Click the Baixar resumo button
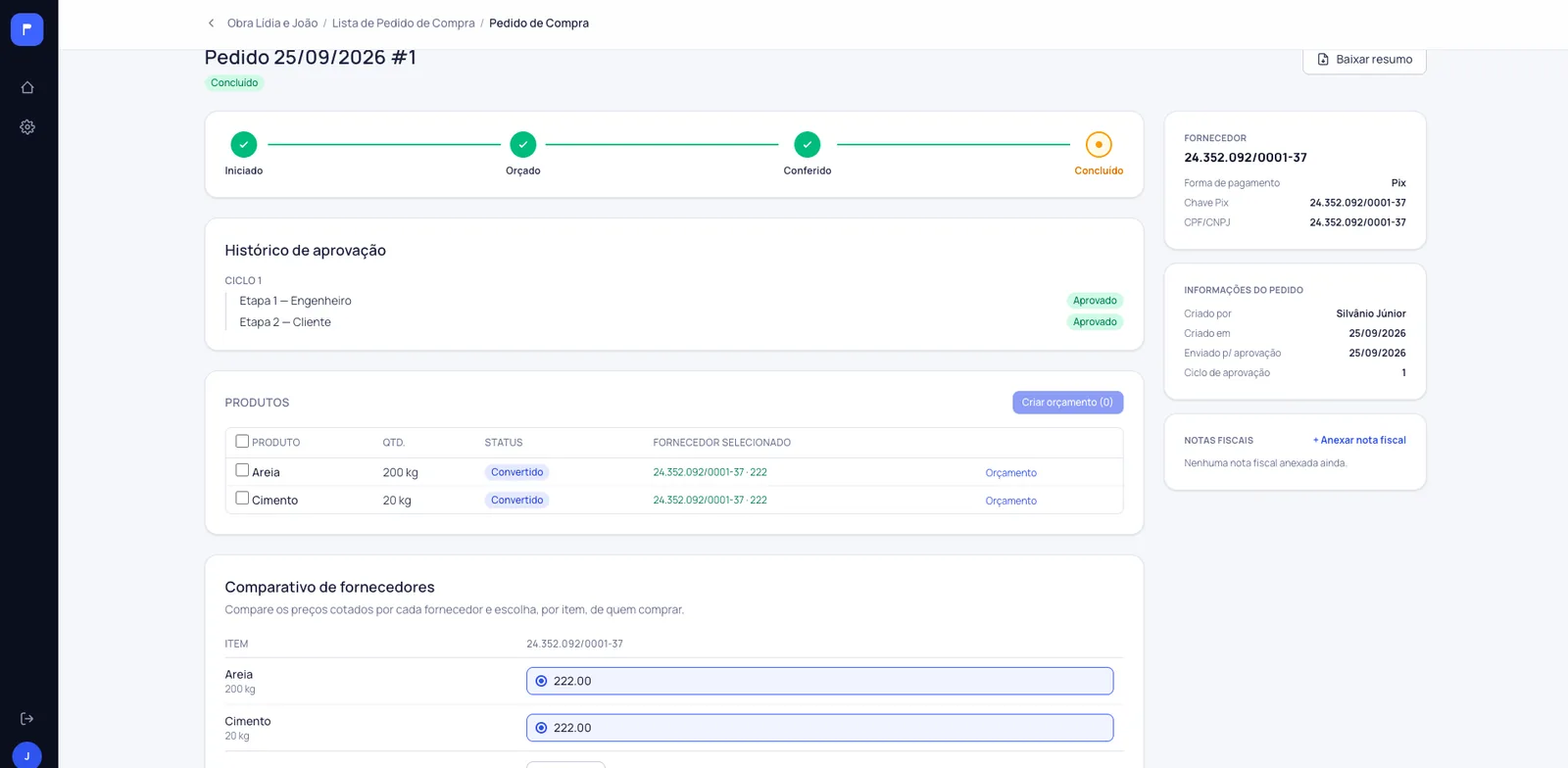 [x=1364, y=60]
